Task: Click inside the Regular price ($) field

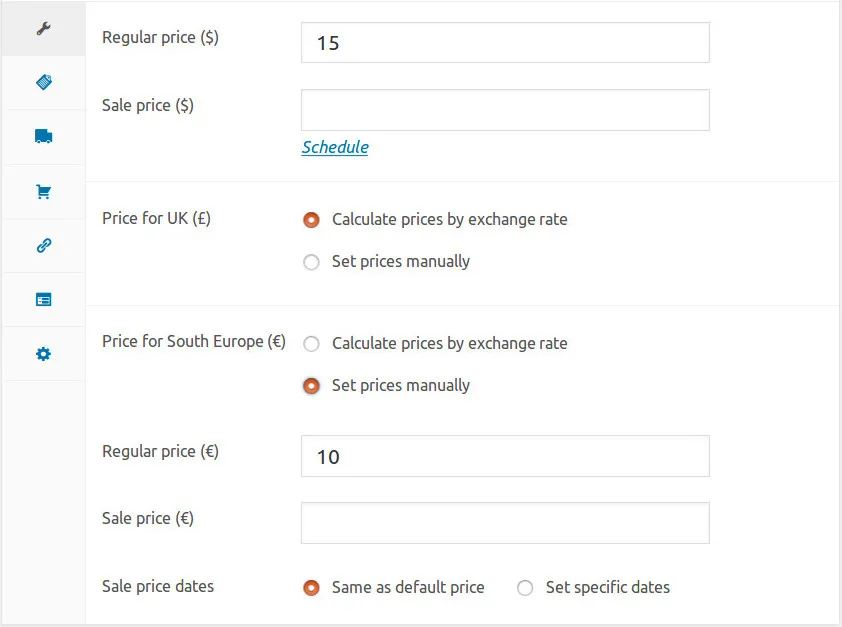Action: [x=504, y=42]
